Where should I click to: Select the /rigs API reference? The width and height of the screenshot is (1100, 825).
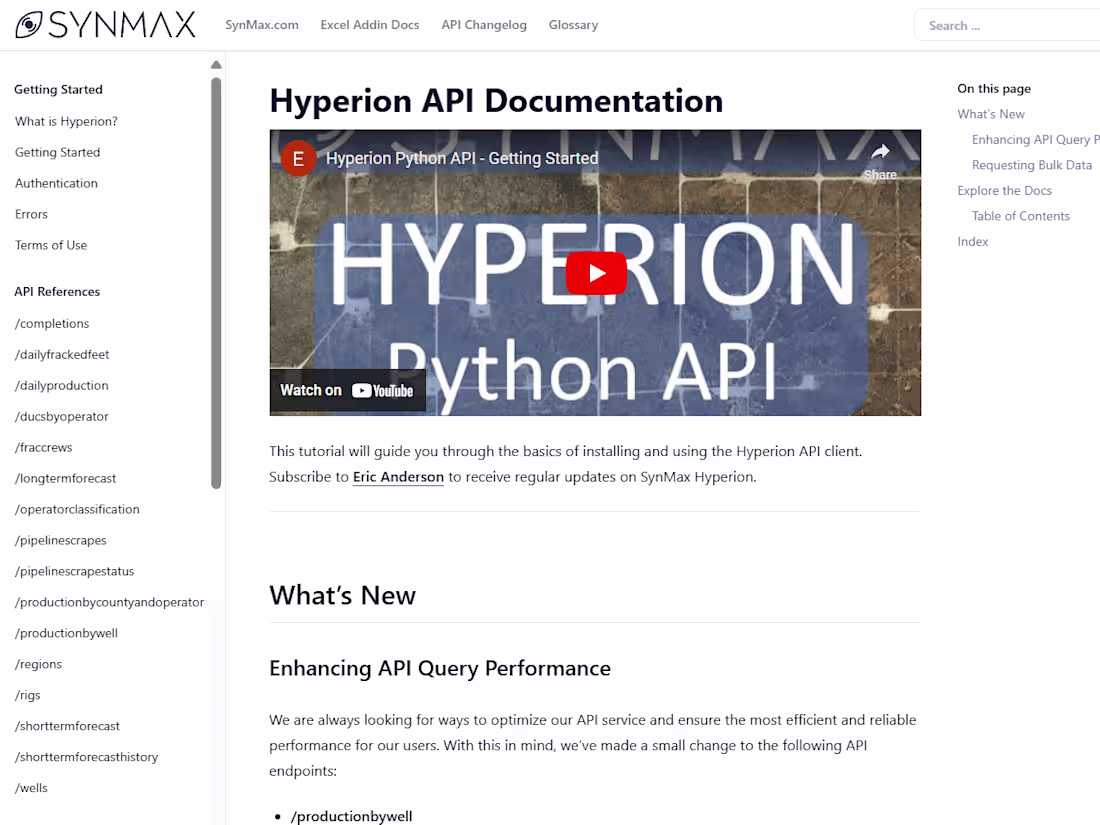(28, 694)
